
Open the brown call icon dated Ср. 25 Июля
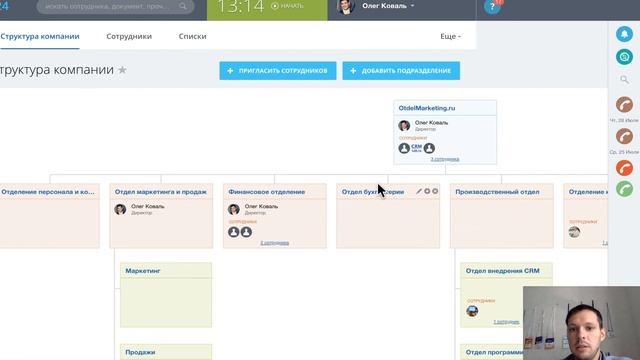(x=624, y=136)
